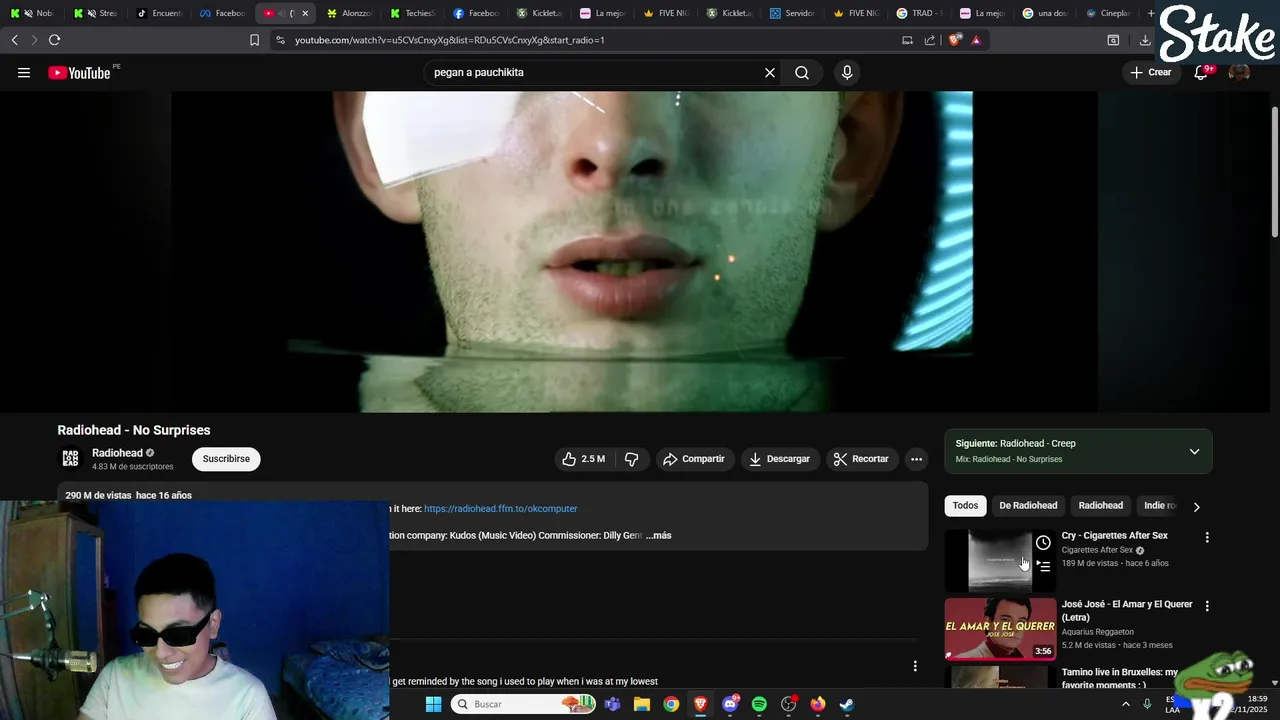The height and width of the screenshot is (720, 1280).
Task: Open options for Cry - Cigarettes After Sex
Action: (x=1207, y=537)
